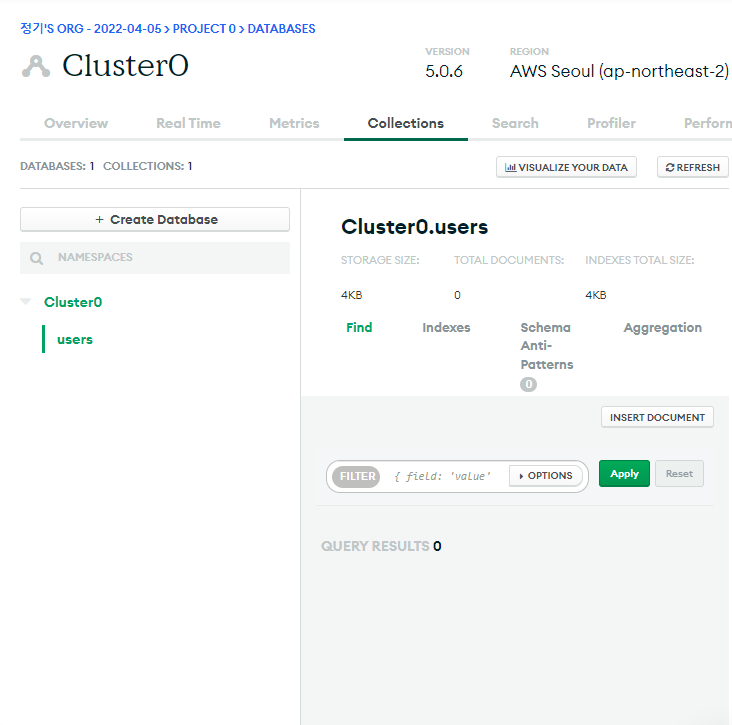The image size is (732, 725).
Task: Click the QUERY RESULTS 0 label
Action: 381,546
